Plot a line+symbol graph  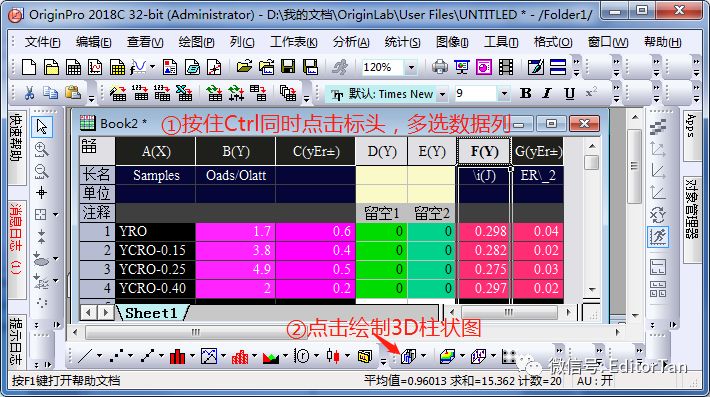pyautogui.click(x=147, y=356)
